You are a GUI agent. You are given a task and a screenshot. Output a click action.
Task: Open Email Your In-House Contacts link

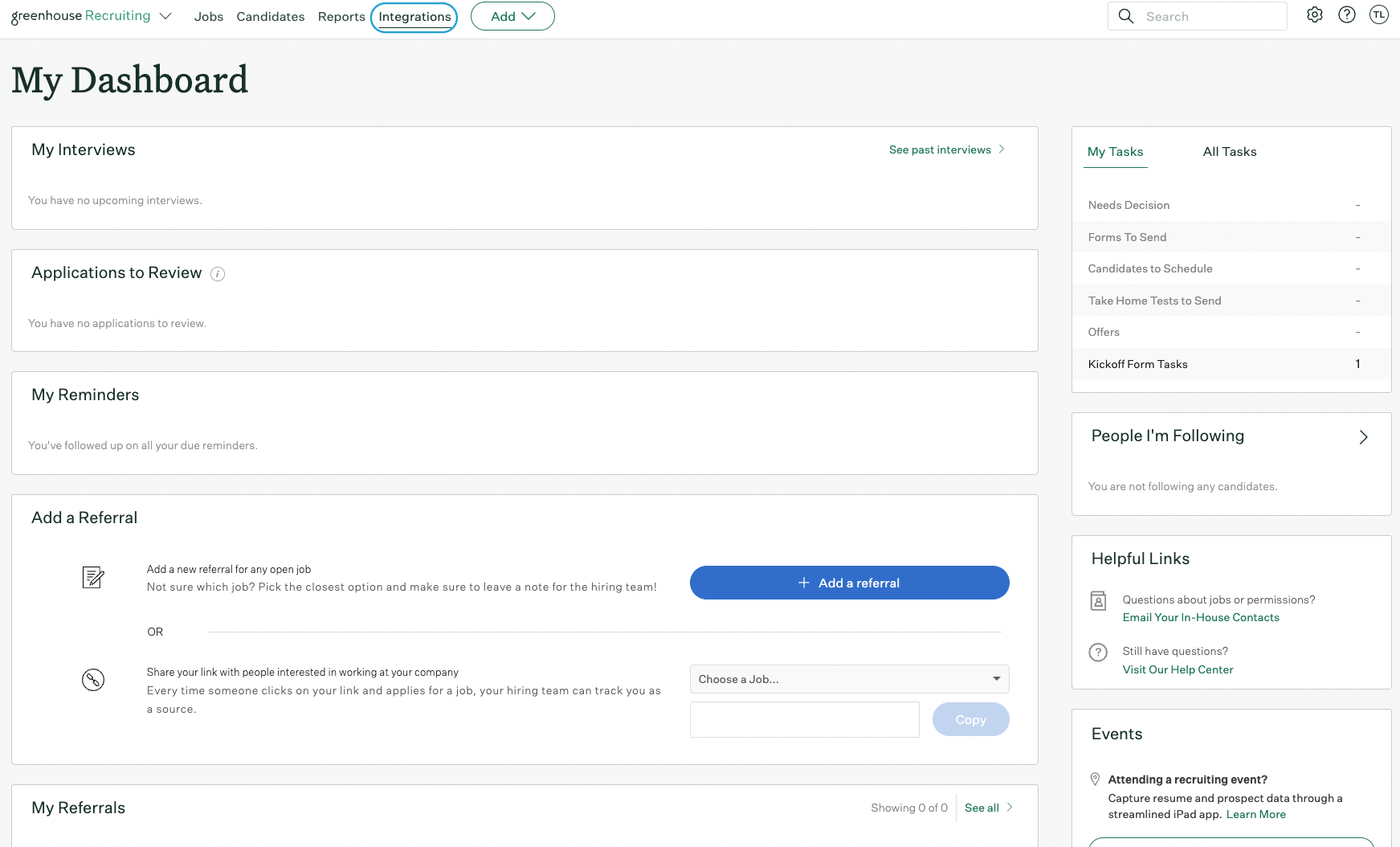pos(1201,617)
